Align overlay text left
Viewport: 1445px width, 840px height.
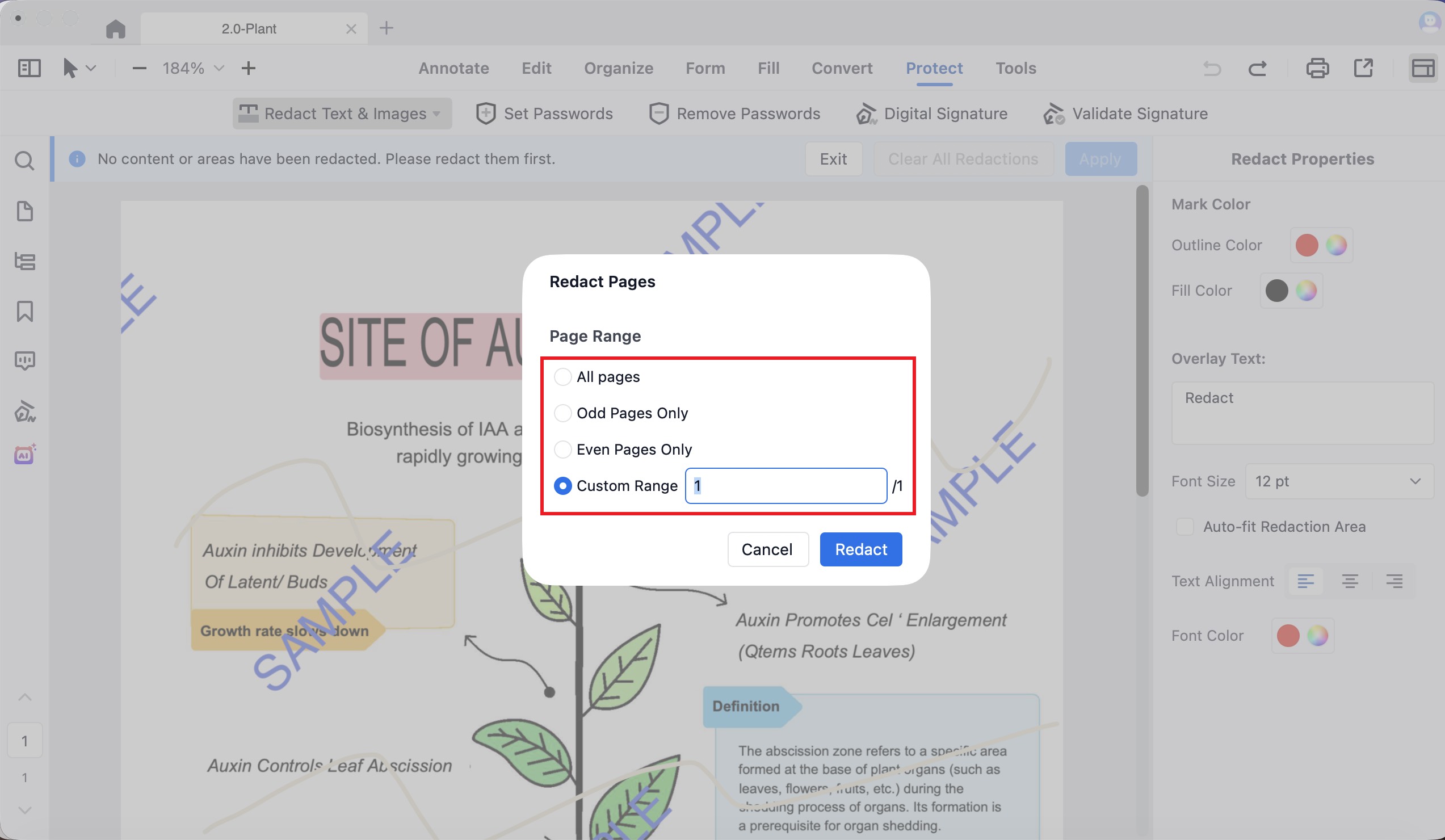coord(1305,581)
